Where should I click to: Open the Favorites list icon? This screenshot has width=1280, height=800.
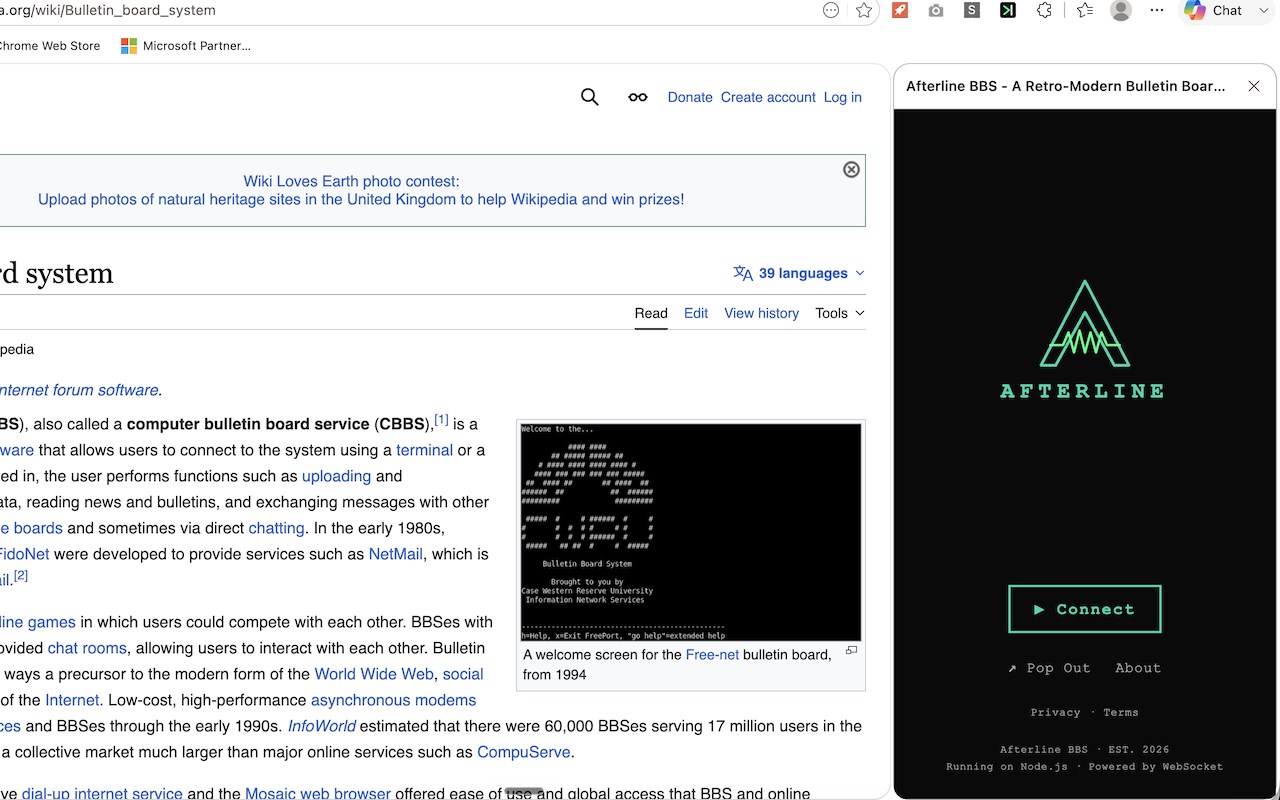click(x=1085, y=10)
